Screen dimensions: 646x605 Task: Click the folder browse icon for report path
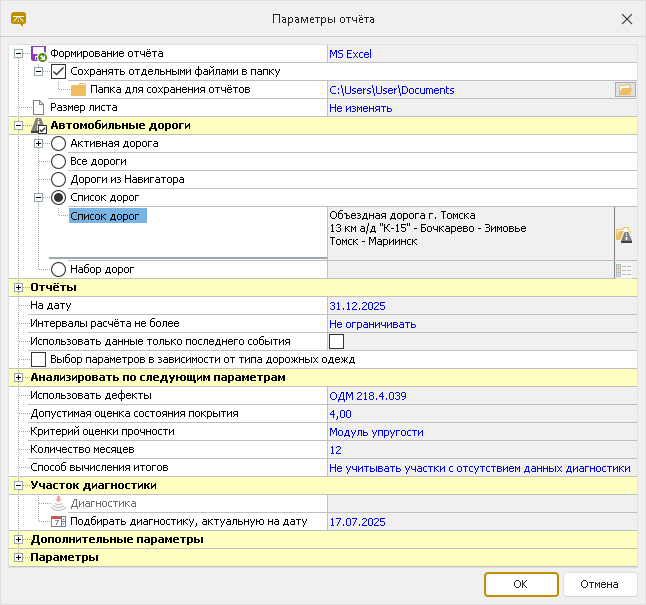(625, 90)
